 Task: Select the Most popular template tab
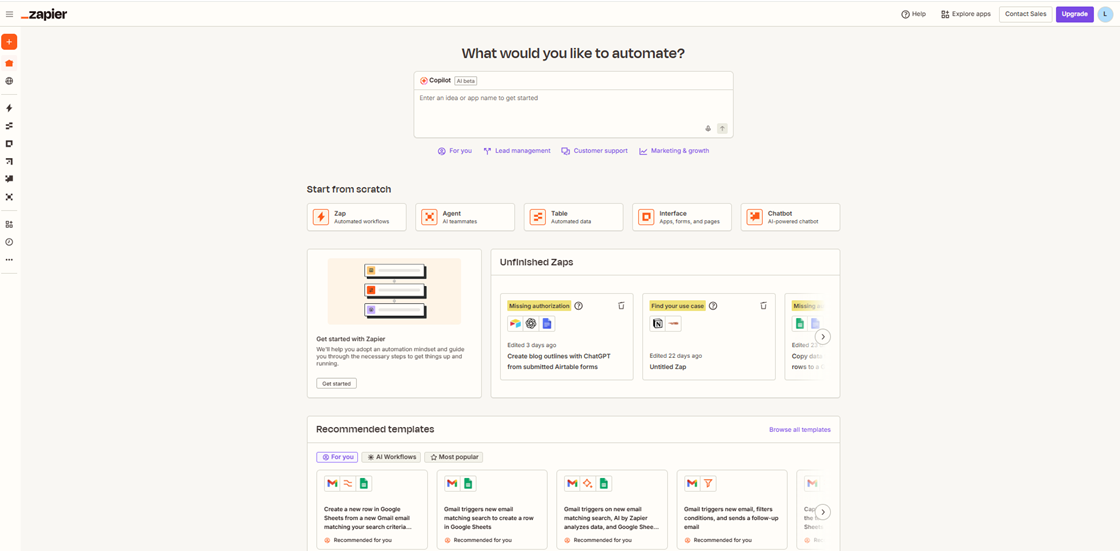pyautogui.click(x=454, y=457)
